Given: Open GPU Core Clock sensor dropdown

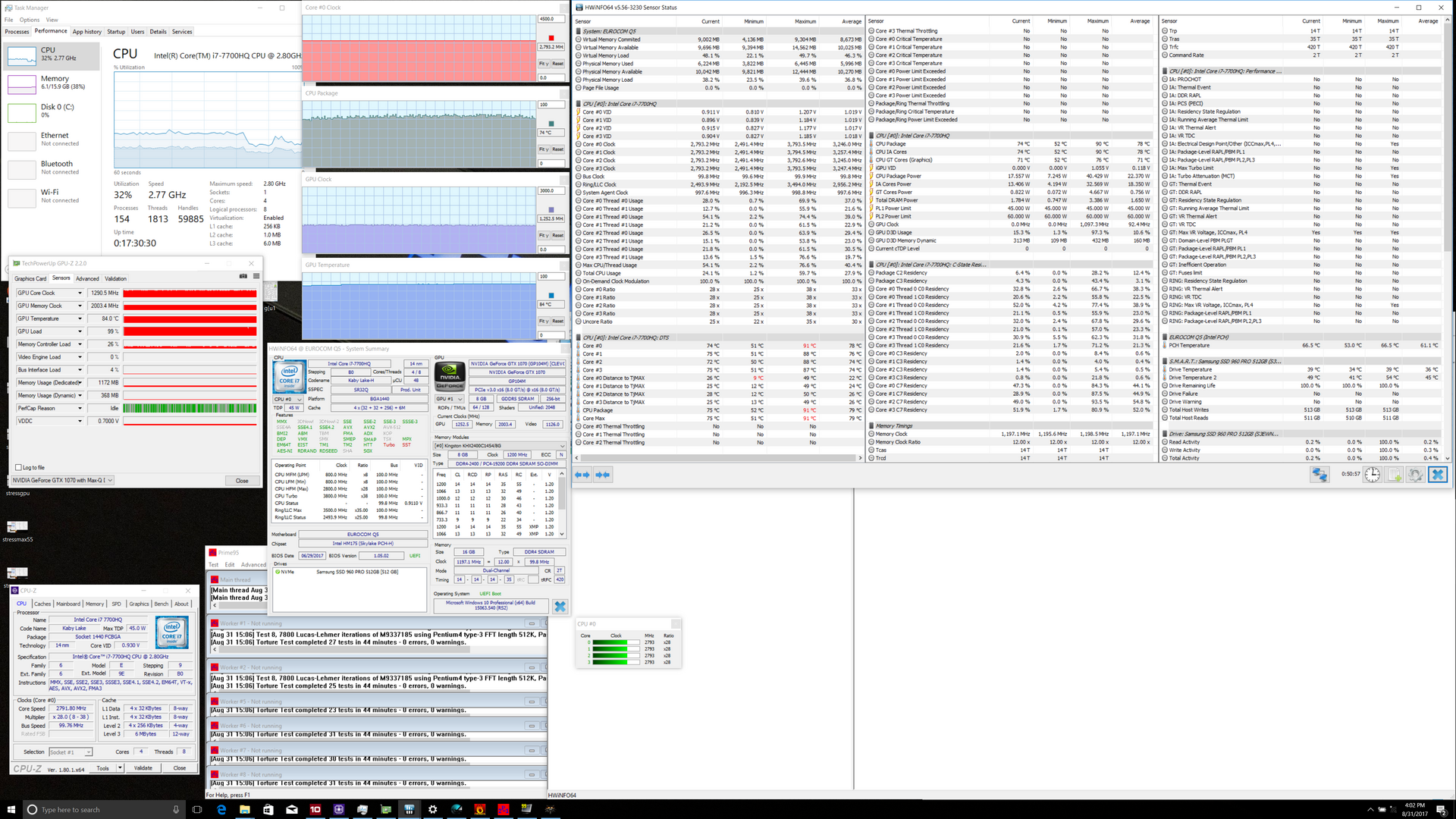Looking at the screenshot, I should (80, 293).
